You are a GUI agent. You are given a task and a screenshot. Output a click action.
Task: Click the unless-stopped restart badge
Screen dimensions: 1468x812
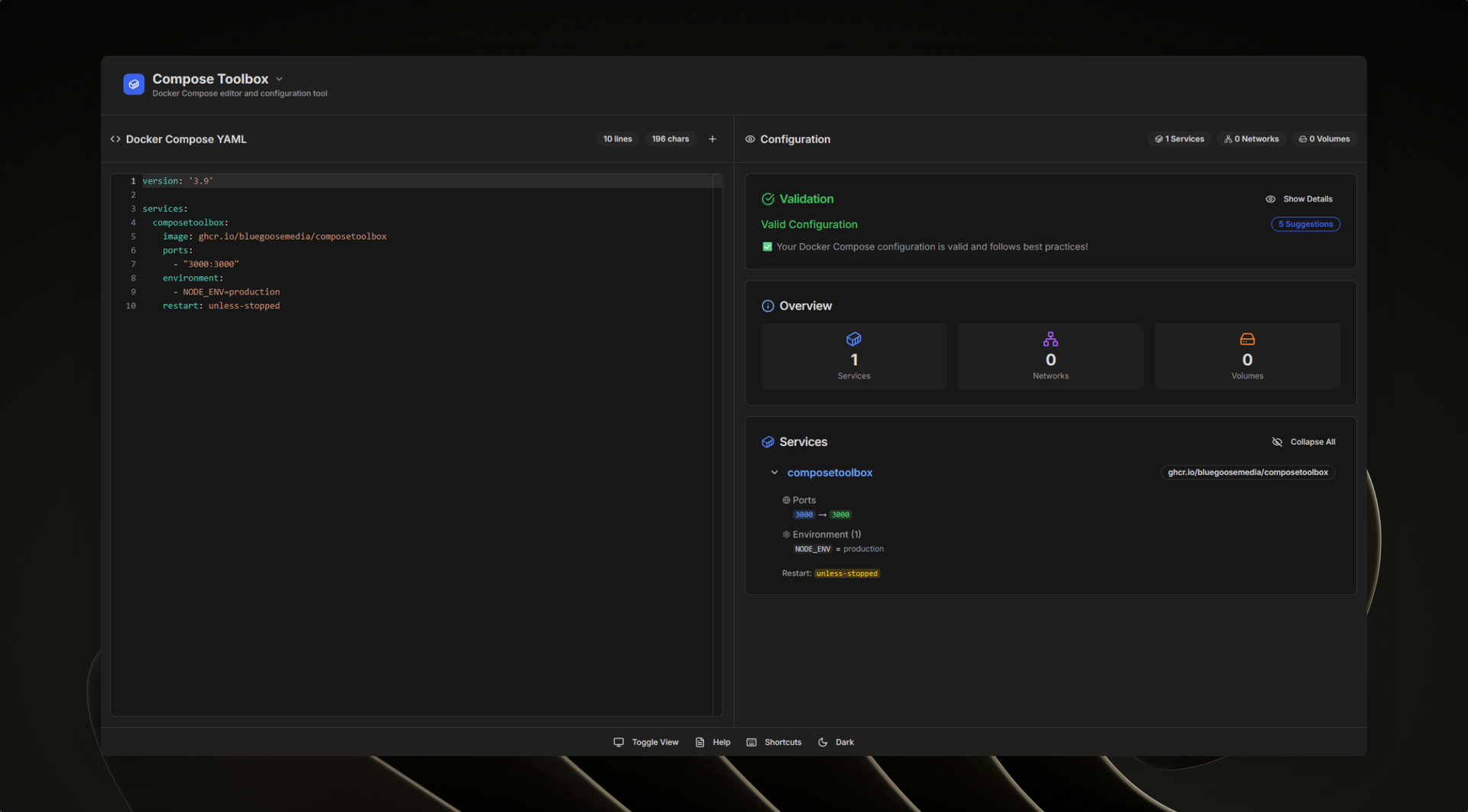click(x=847, y=573)
